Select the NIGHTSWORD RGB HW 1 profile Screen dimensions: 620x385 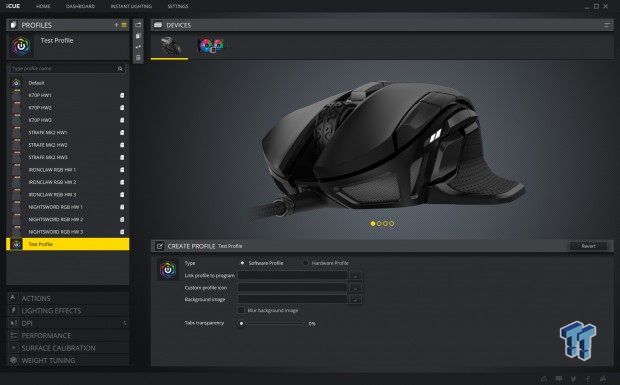click(68, 207)
